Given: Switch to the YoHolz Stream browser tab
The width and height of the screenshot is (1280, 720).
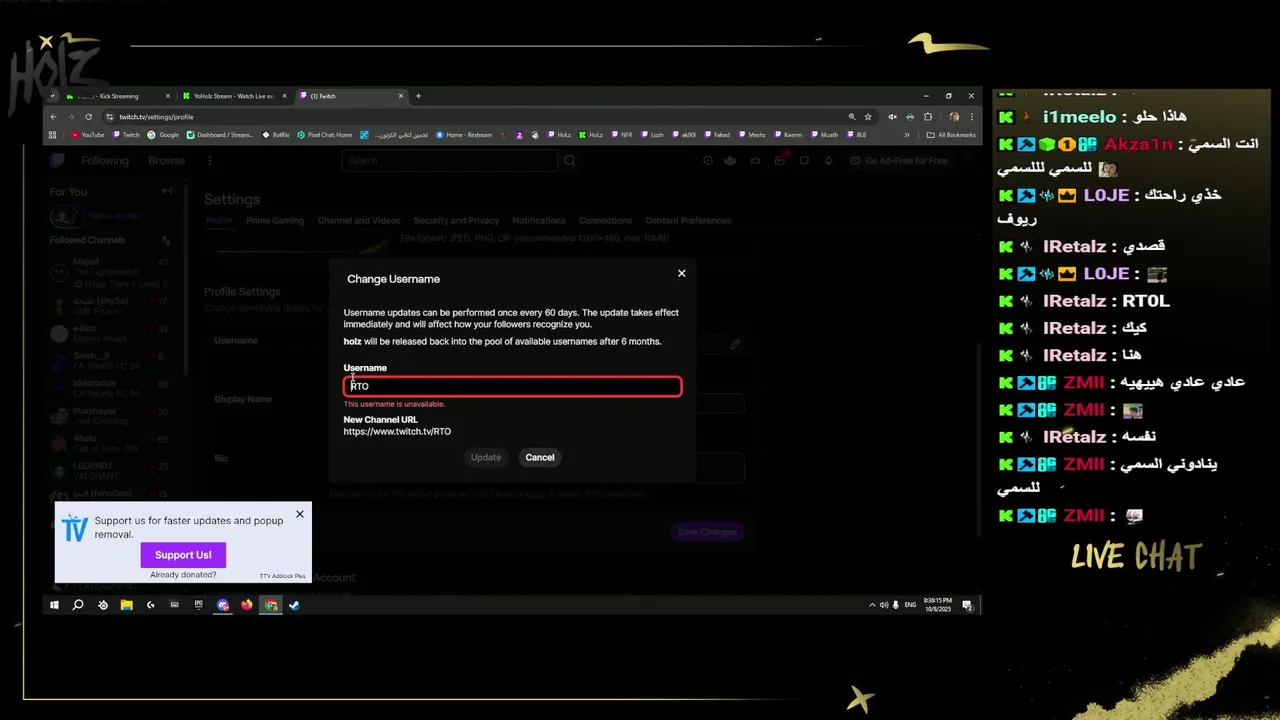Looking at the screenshot, I should pyautogui.click(x=232, y=96).
